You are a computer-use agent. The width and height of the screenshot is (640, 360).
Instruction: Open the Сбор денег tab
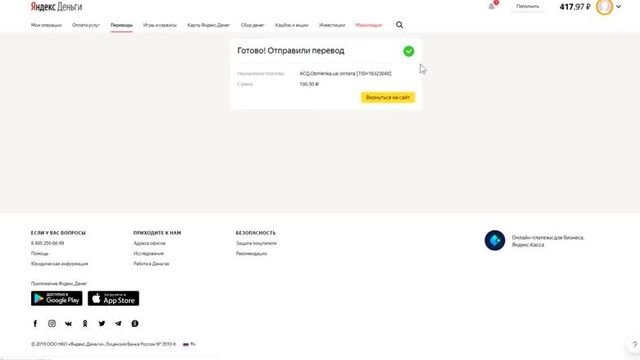[252, 25]
